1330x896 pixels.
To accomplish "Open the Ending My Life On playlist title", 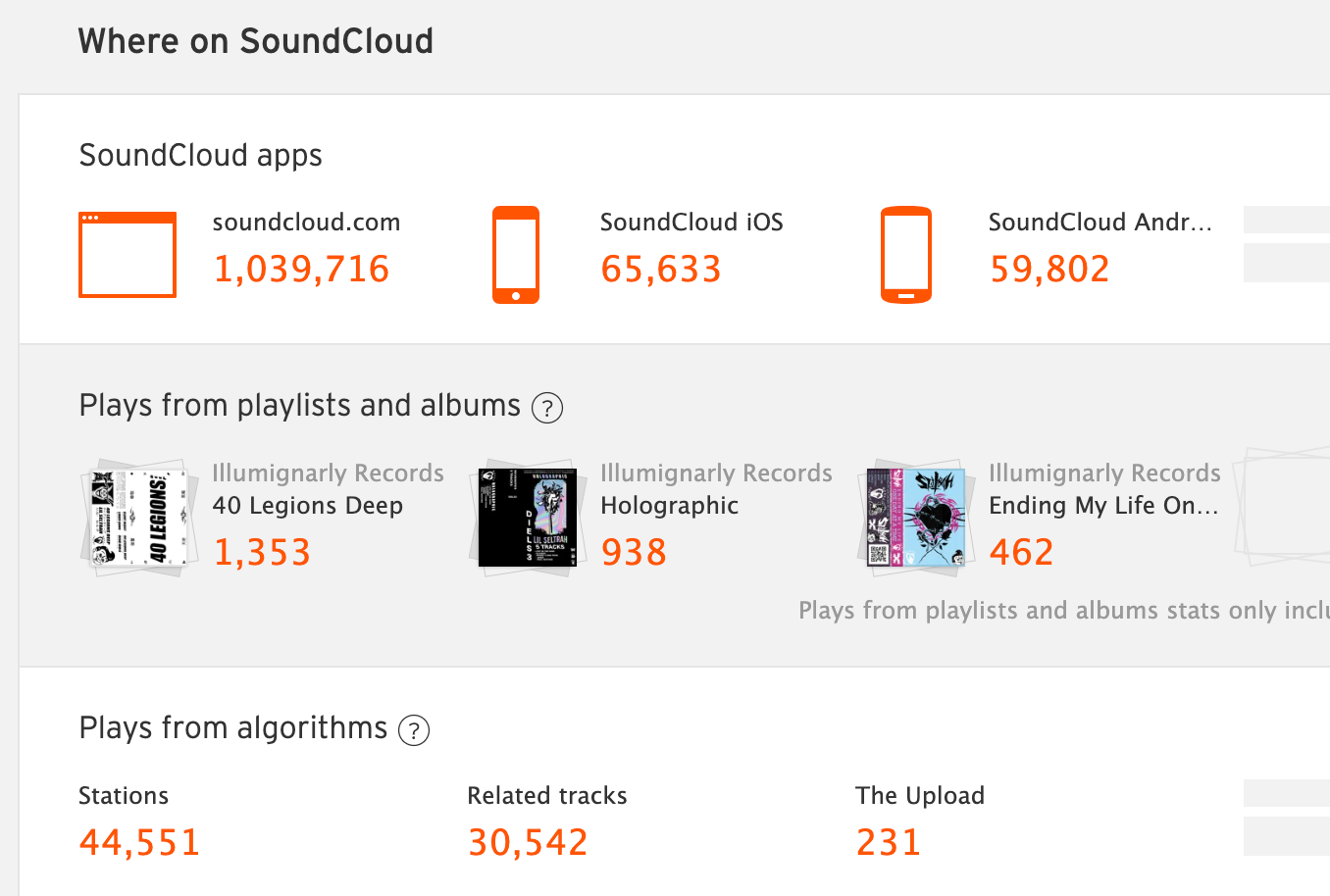I will pos(1103,506).
